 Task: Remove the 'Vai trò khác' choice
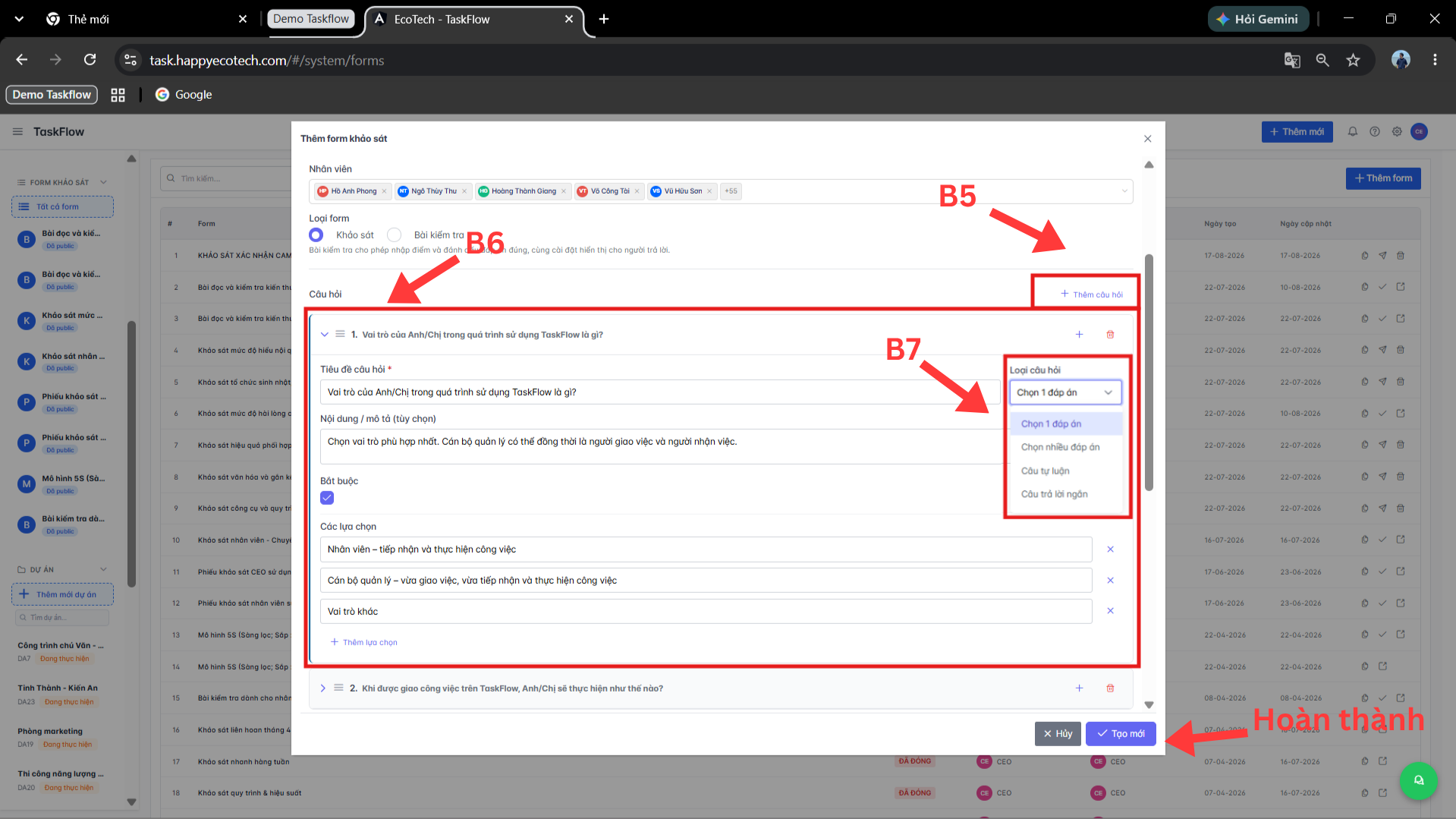1110,612
